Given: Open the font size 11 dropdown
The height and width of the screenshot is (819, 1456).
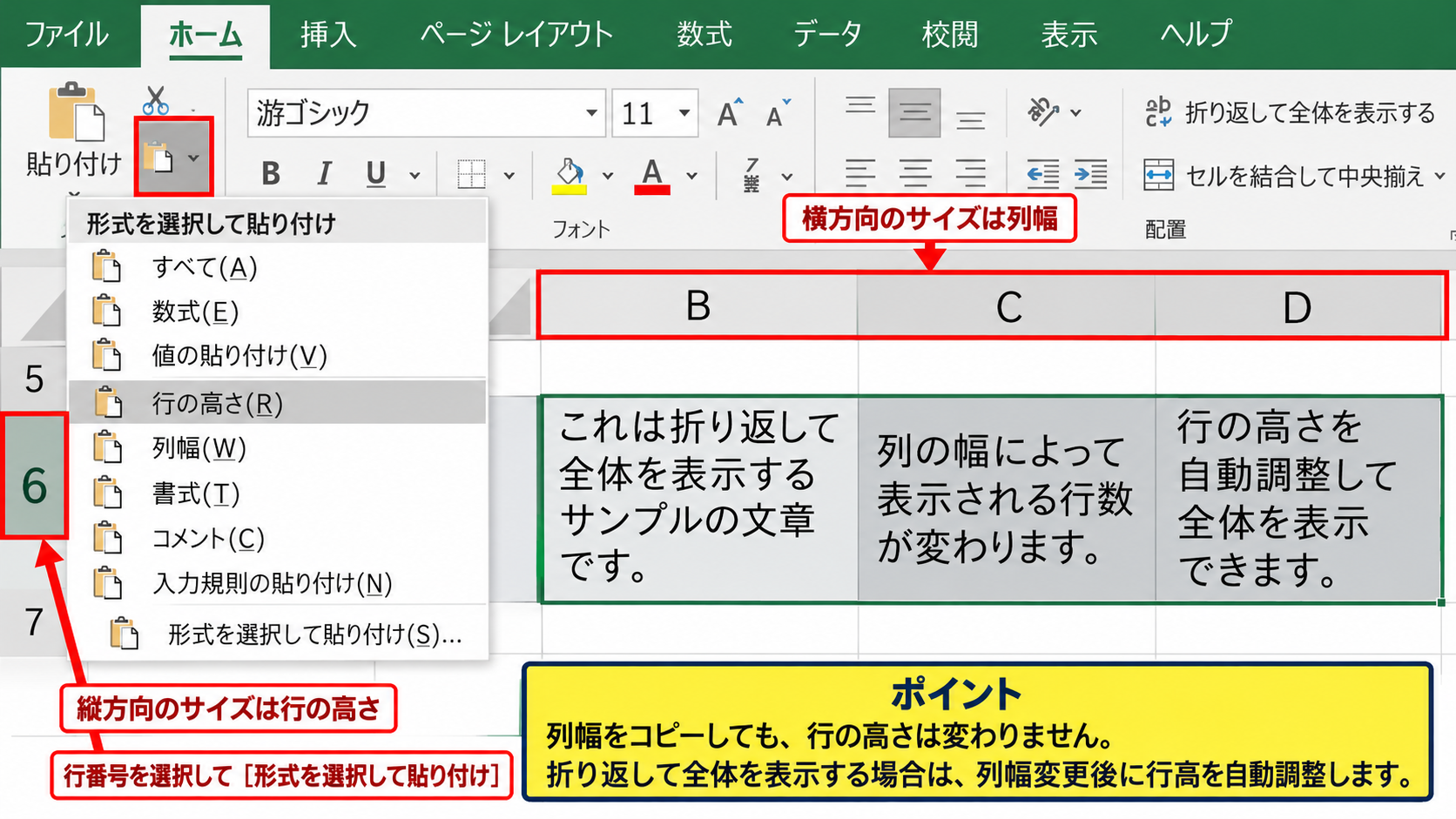Looking at the screenshot, I should pyautogui.click(x=684, y=113).
